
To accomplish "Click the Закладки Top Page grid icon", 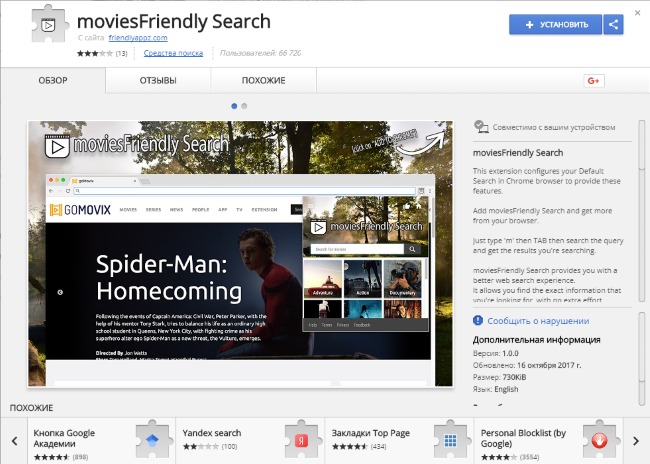I will tap(451, 439).
